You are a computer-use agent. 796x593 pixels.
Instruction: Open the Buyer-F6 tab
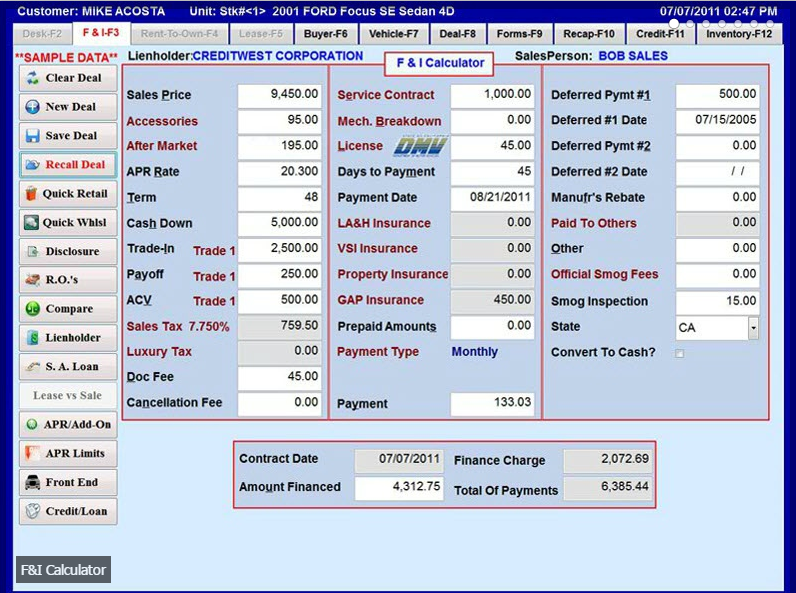[x=325, y=34]
